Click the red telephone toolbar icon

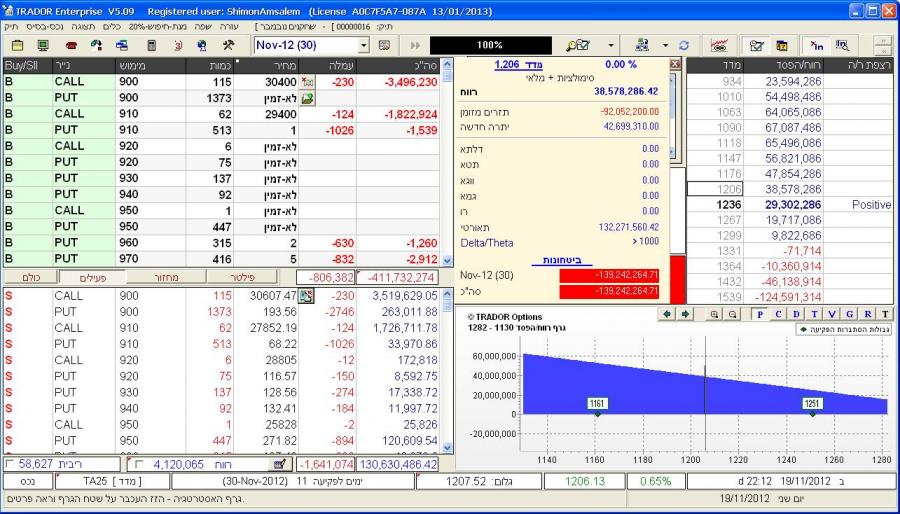pos(72,46)
